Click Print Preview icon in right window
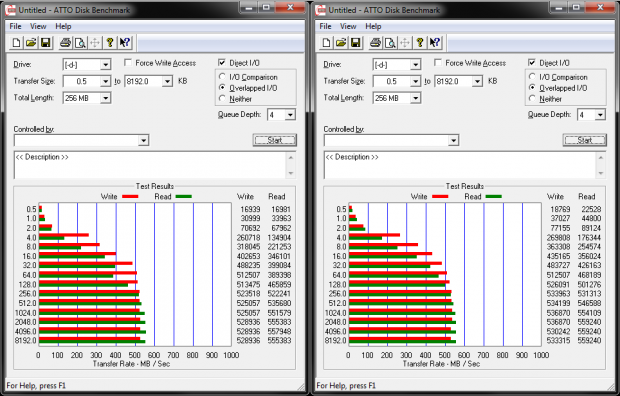The height and width of the screenshot is (396, 620). (390, 43)
